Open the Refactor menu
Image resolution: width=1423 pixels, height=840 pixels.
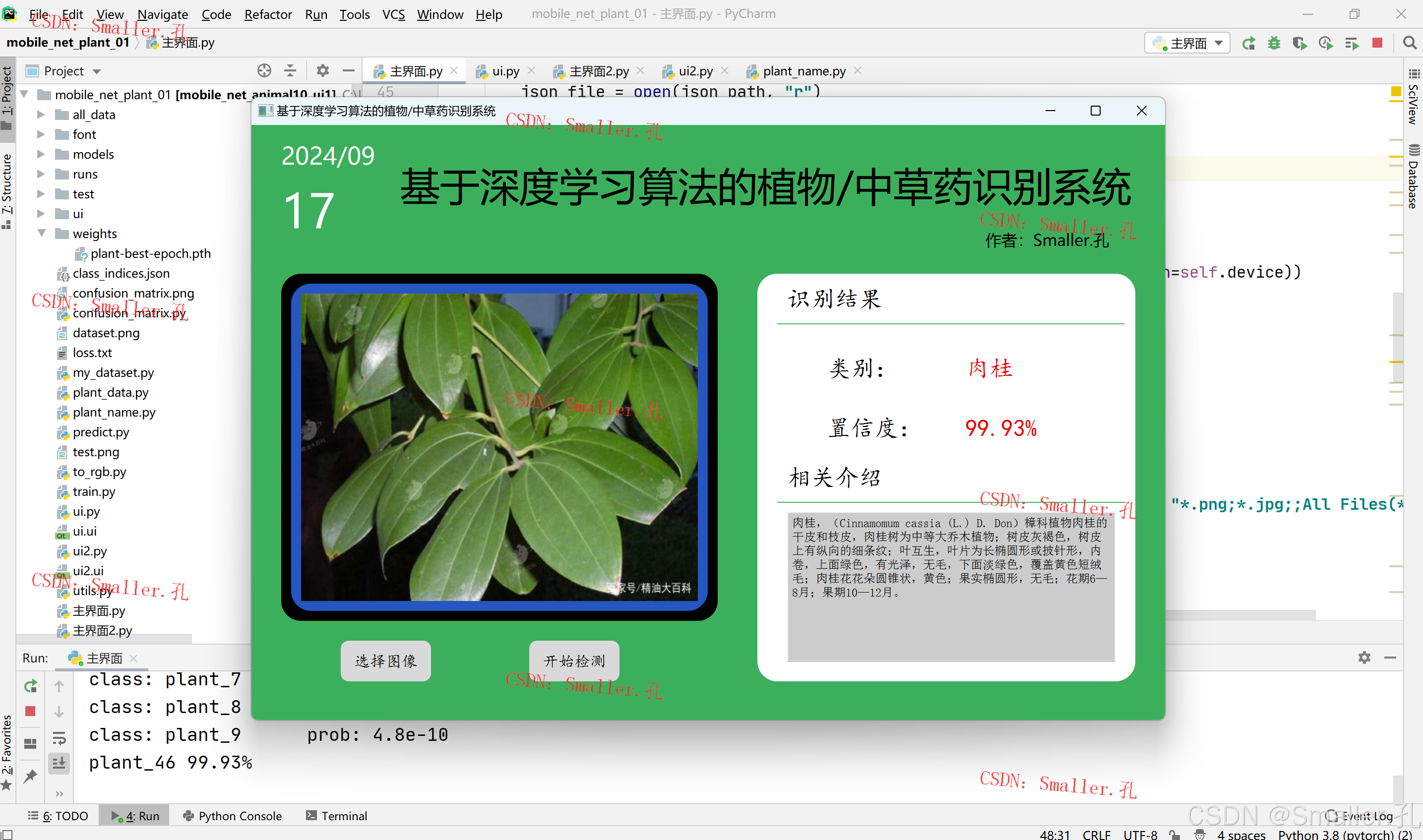pyautogui.click(x=268, y=14)
